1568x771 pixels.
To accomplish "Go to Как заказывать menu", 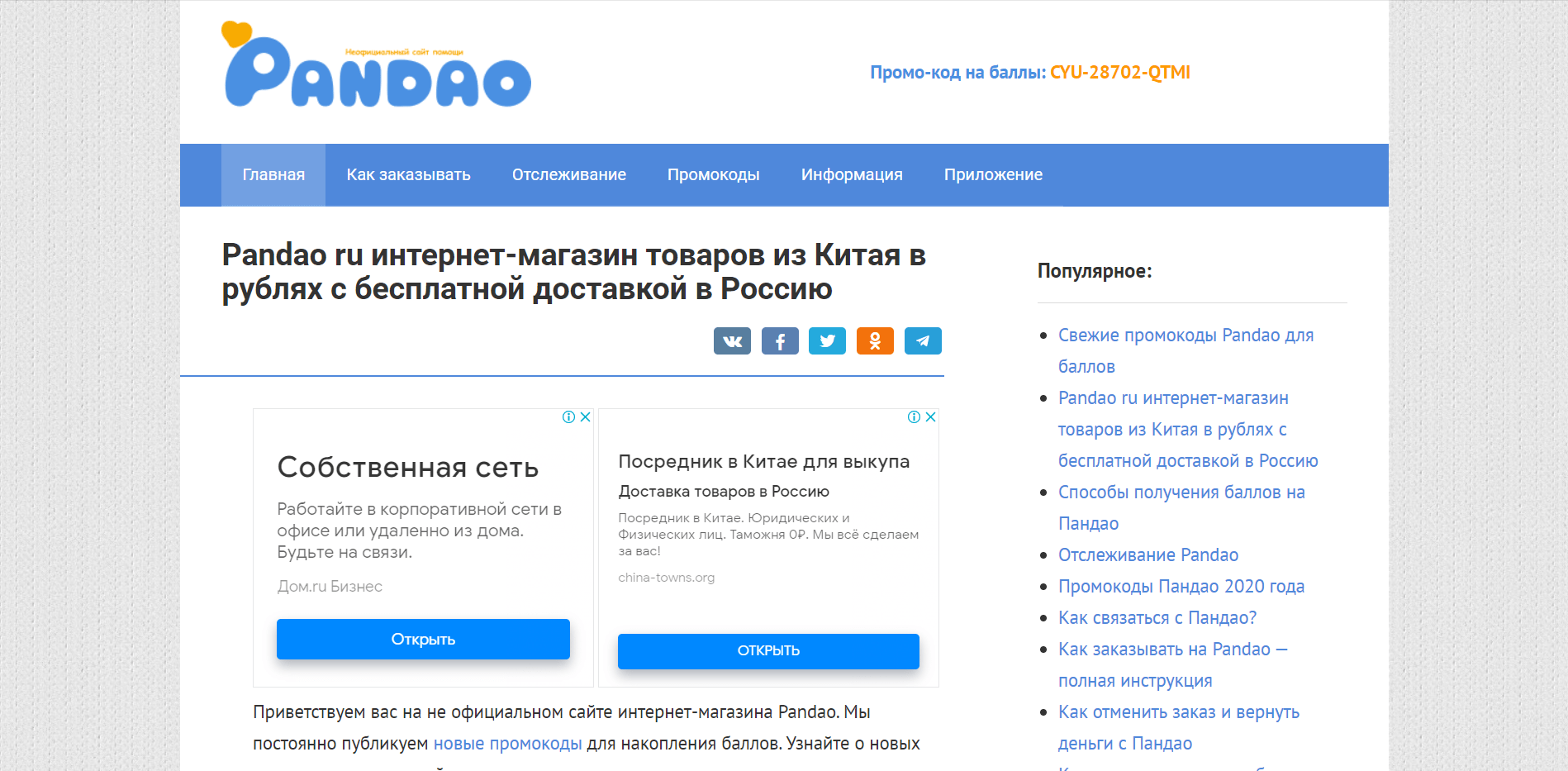I will [408, 175].
